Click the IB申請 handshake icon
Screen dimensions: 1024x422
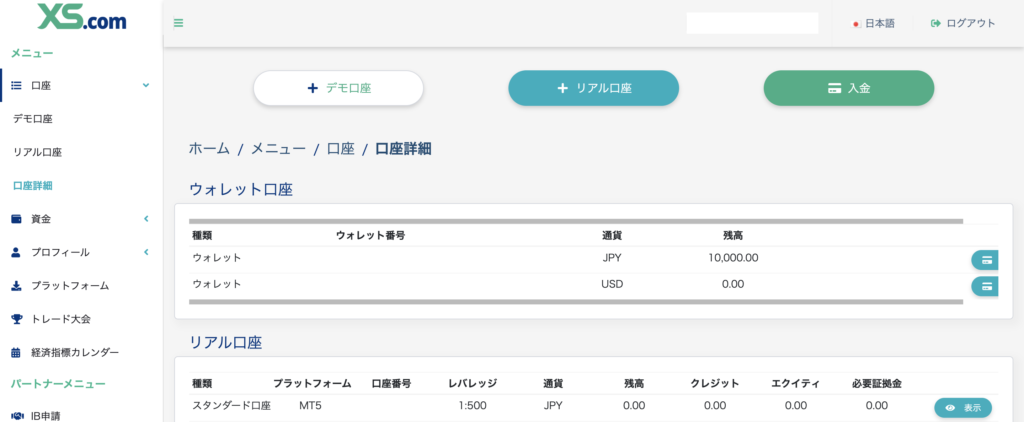click(16, 415)
